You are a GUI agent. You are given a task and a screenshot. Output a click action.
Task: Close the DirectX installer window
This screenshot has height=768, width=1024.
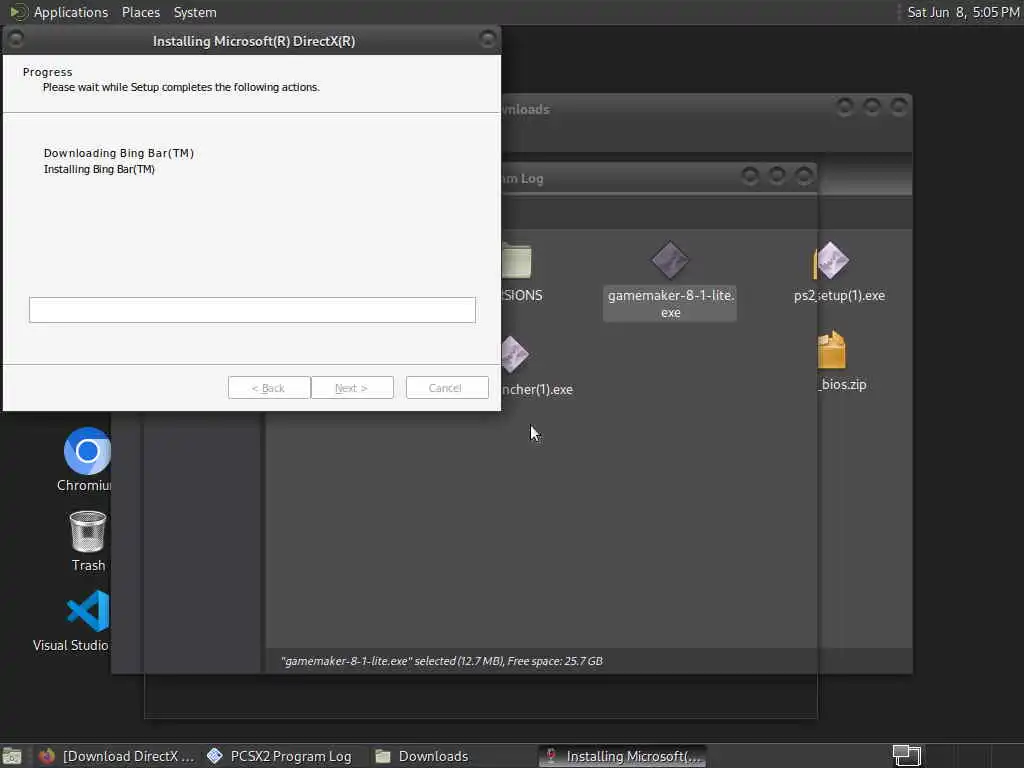[487, 39]
